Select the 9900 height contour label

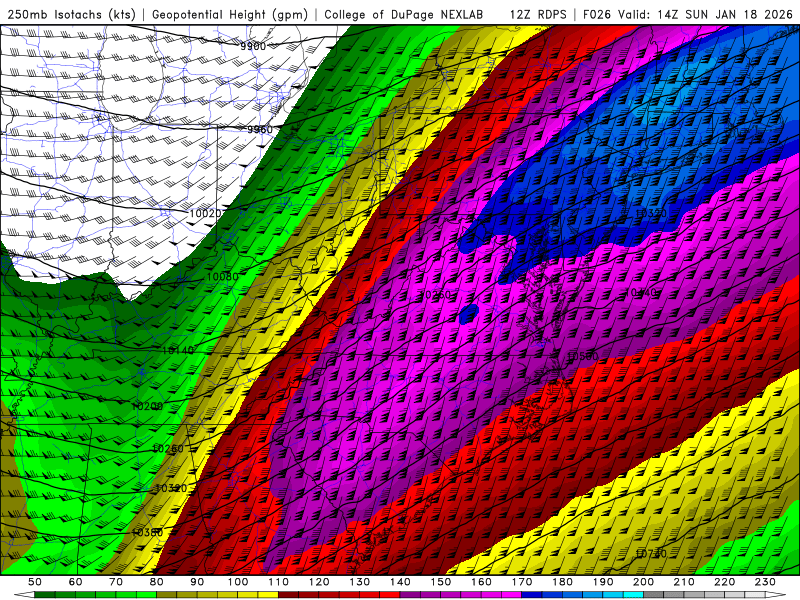pyautogui.click(x=253, y=46)
